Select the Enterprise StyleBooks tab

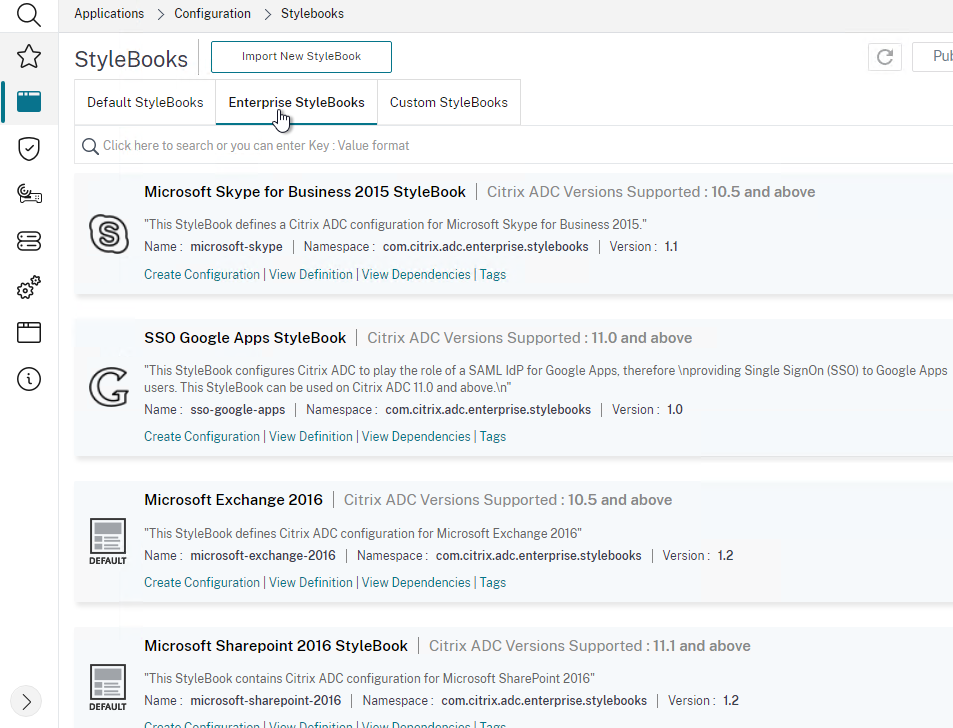pyautogui.click(x=297, y=103)
